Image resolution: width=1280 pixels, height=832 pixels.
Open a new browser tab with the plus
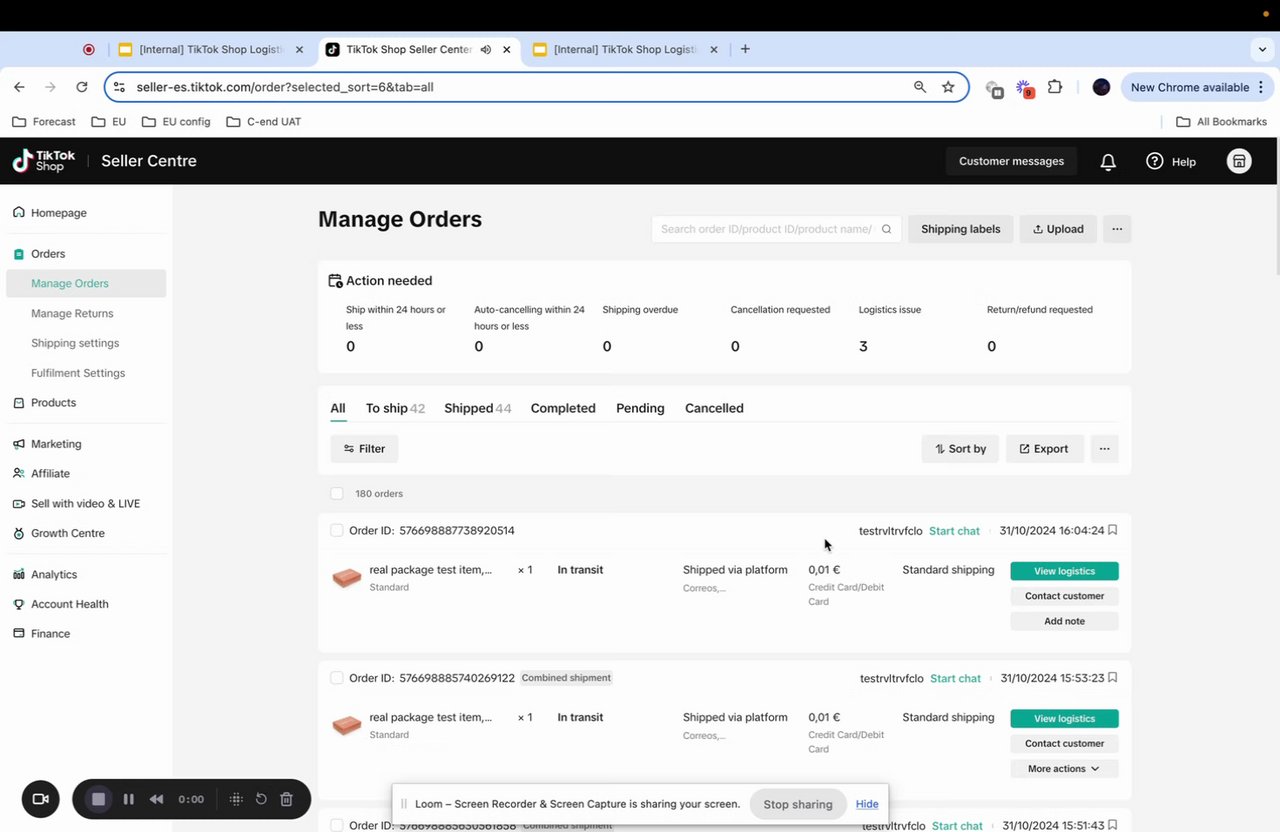pos(745,49)
